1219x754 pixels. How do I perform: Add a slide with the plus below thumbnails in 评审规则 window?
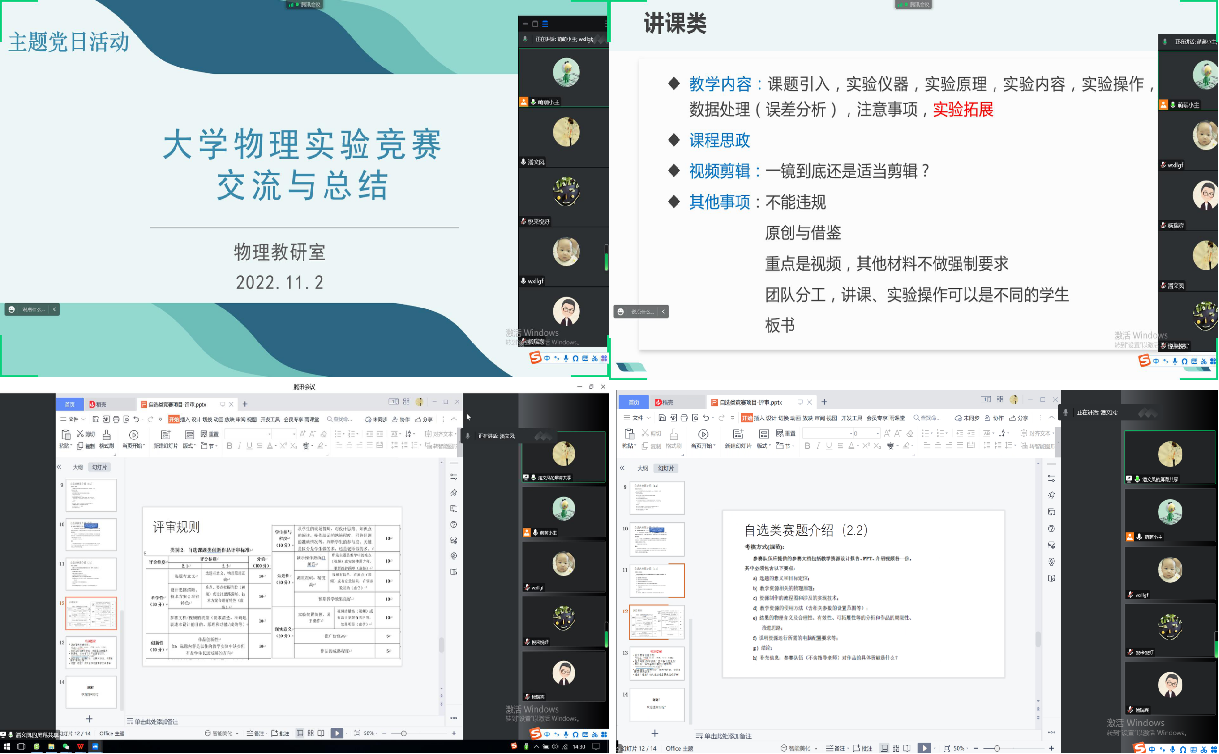(x=89, y=718)
